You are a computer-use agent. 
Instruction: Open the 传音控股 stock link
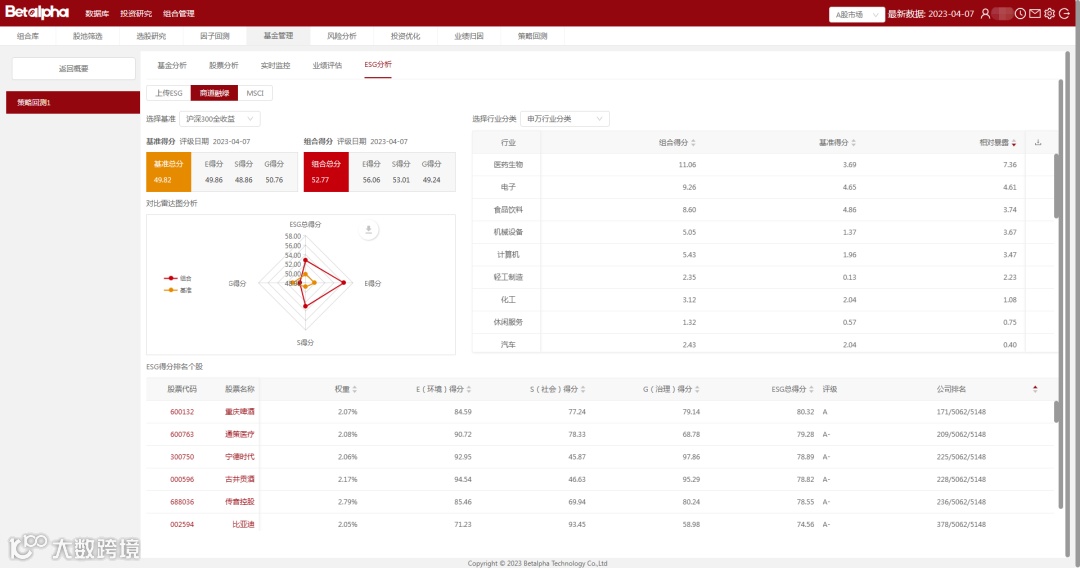pos(240,502)
